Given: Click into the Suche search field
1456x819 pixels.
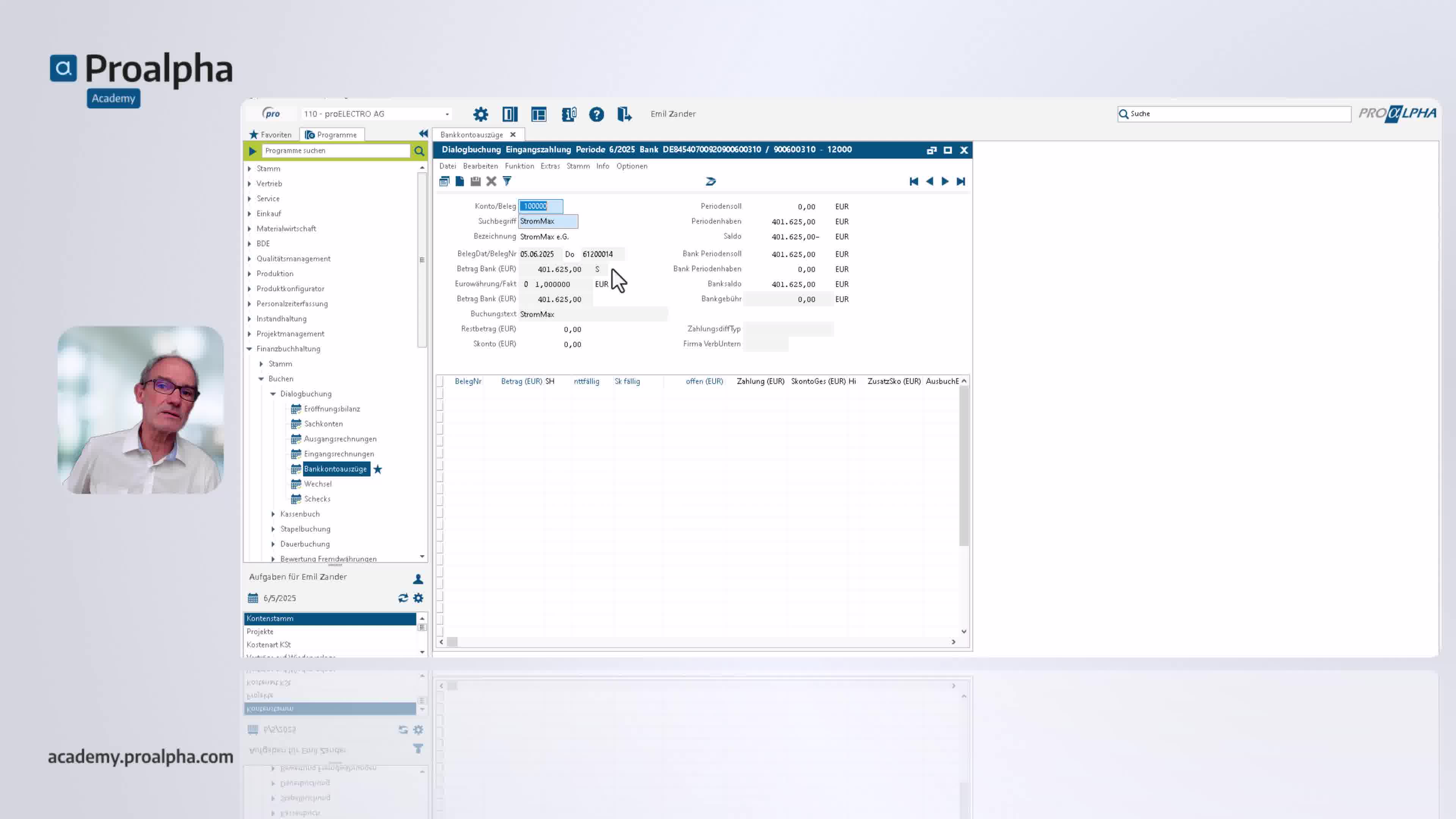Looking at the screenshot, I should 1234,114.
